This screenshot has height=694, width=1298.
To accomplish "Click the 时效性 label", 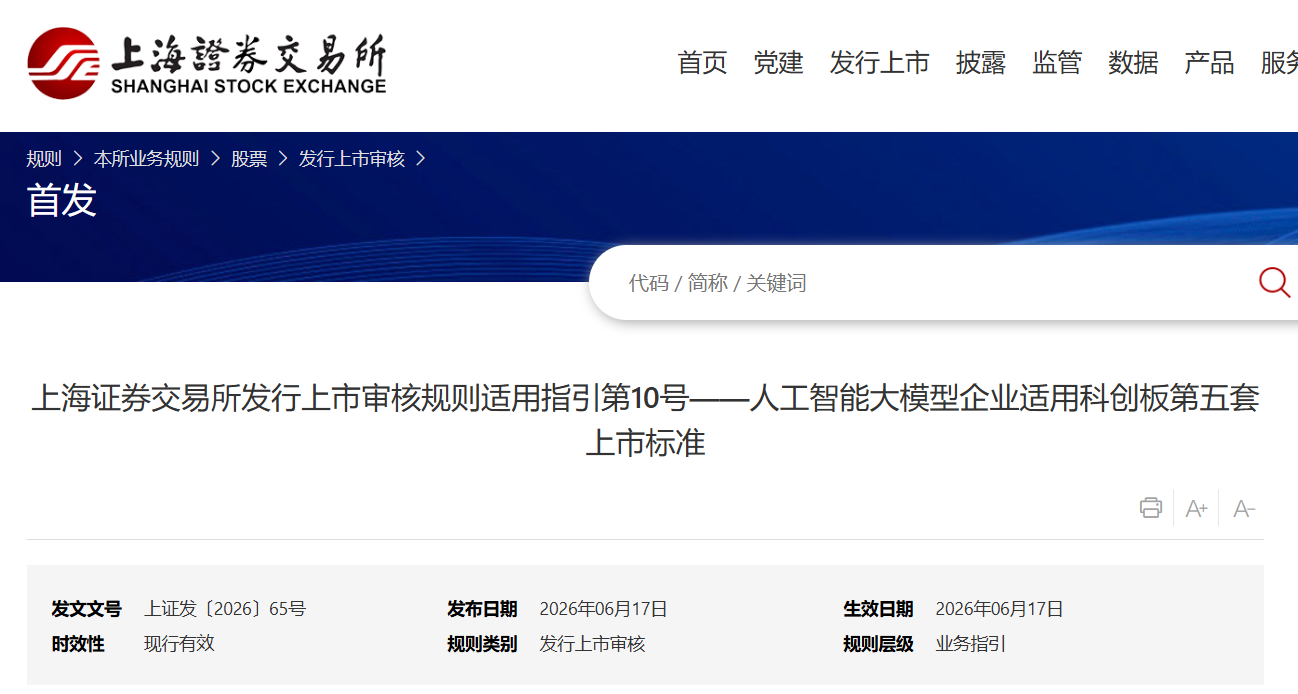I will click(78, 644).
